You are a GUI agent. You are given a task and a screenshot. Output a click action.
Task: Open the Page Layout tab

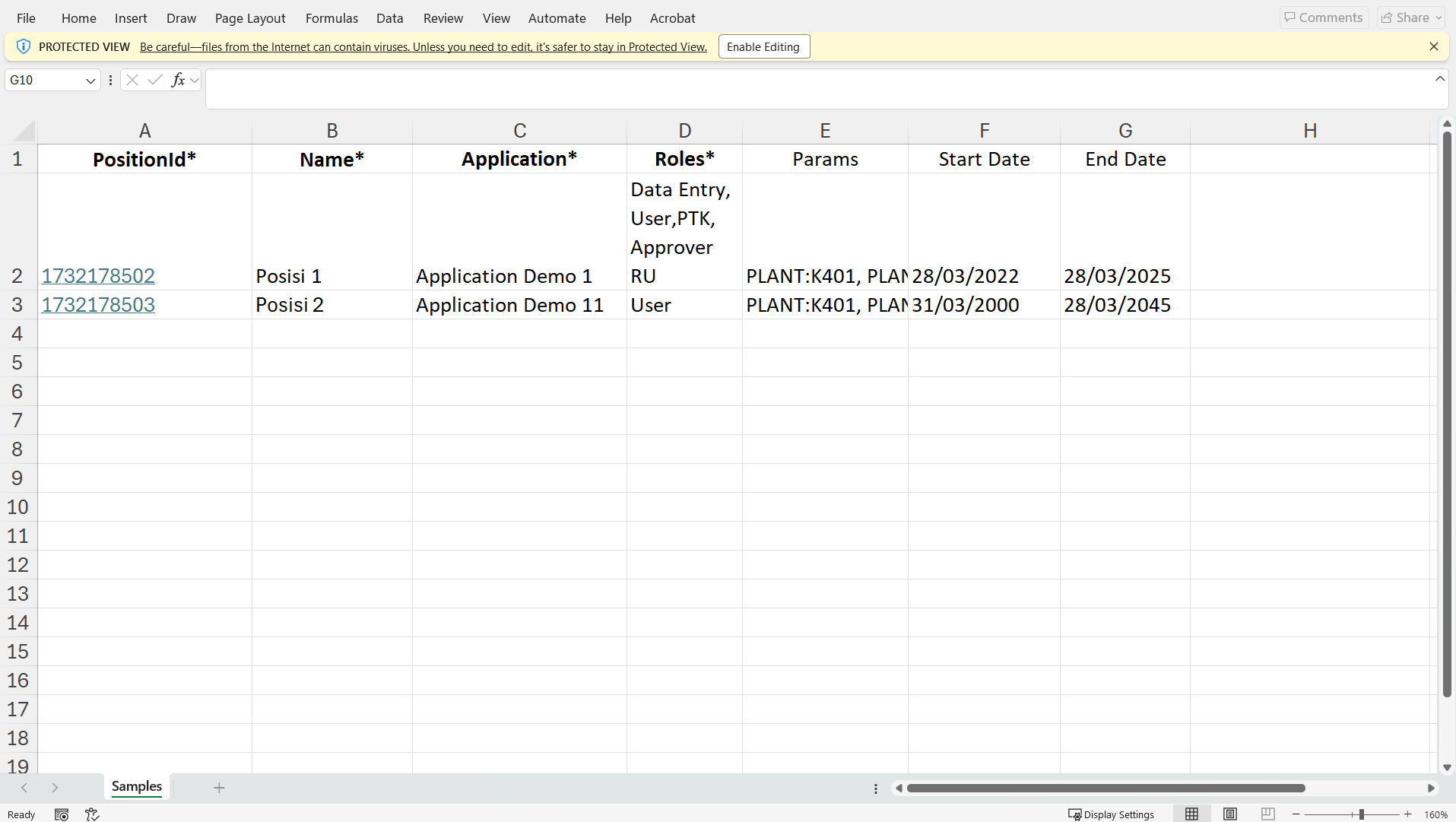point(250,18)
